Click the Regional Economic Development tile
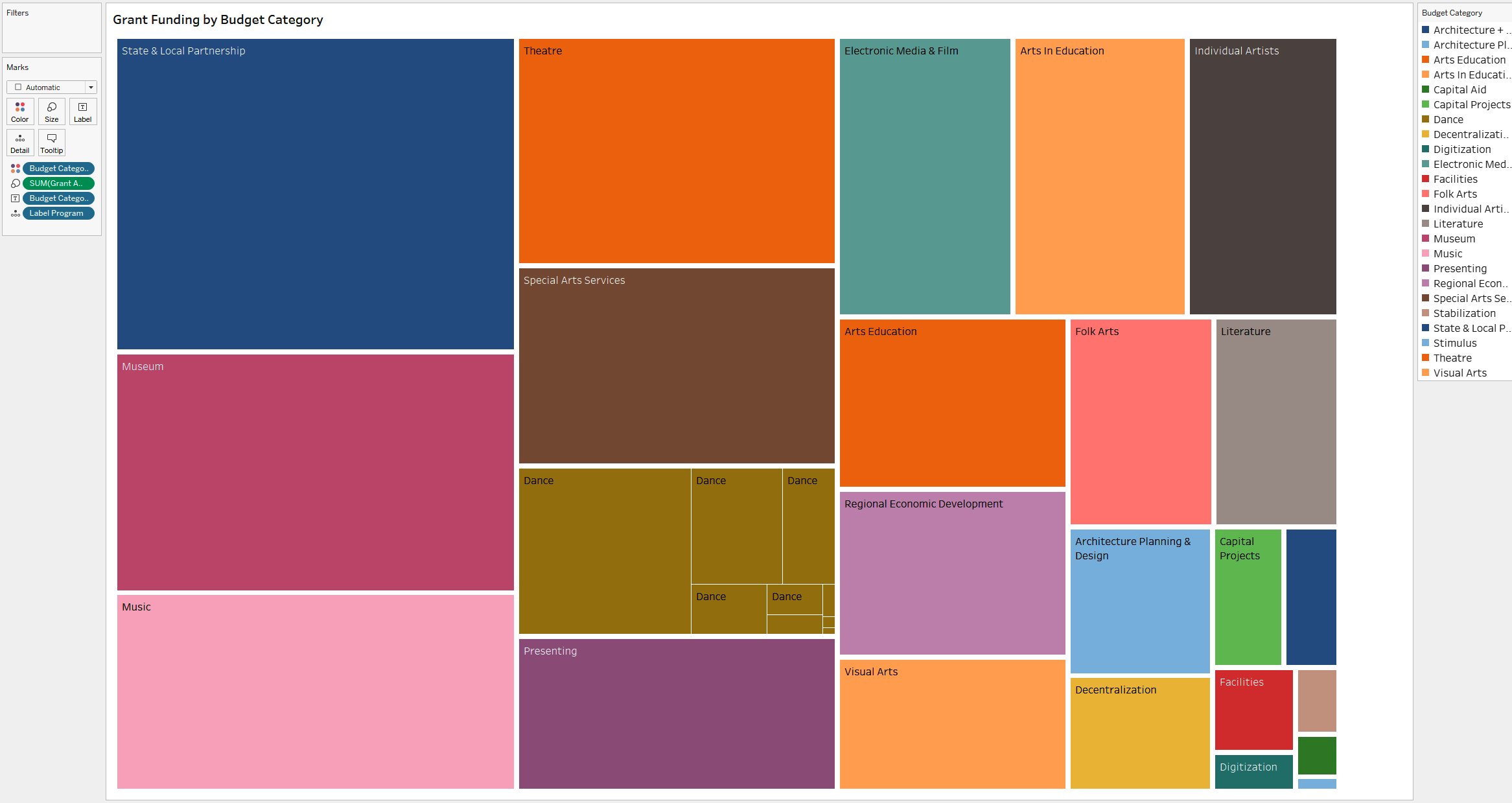 pyautogui.click(x=953, y=573)
